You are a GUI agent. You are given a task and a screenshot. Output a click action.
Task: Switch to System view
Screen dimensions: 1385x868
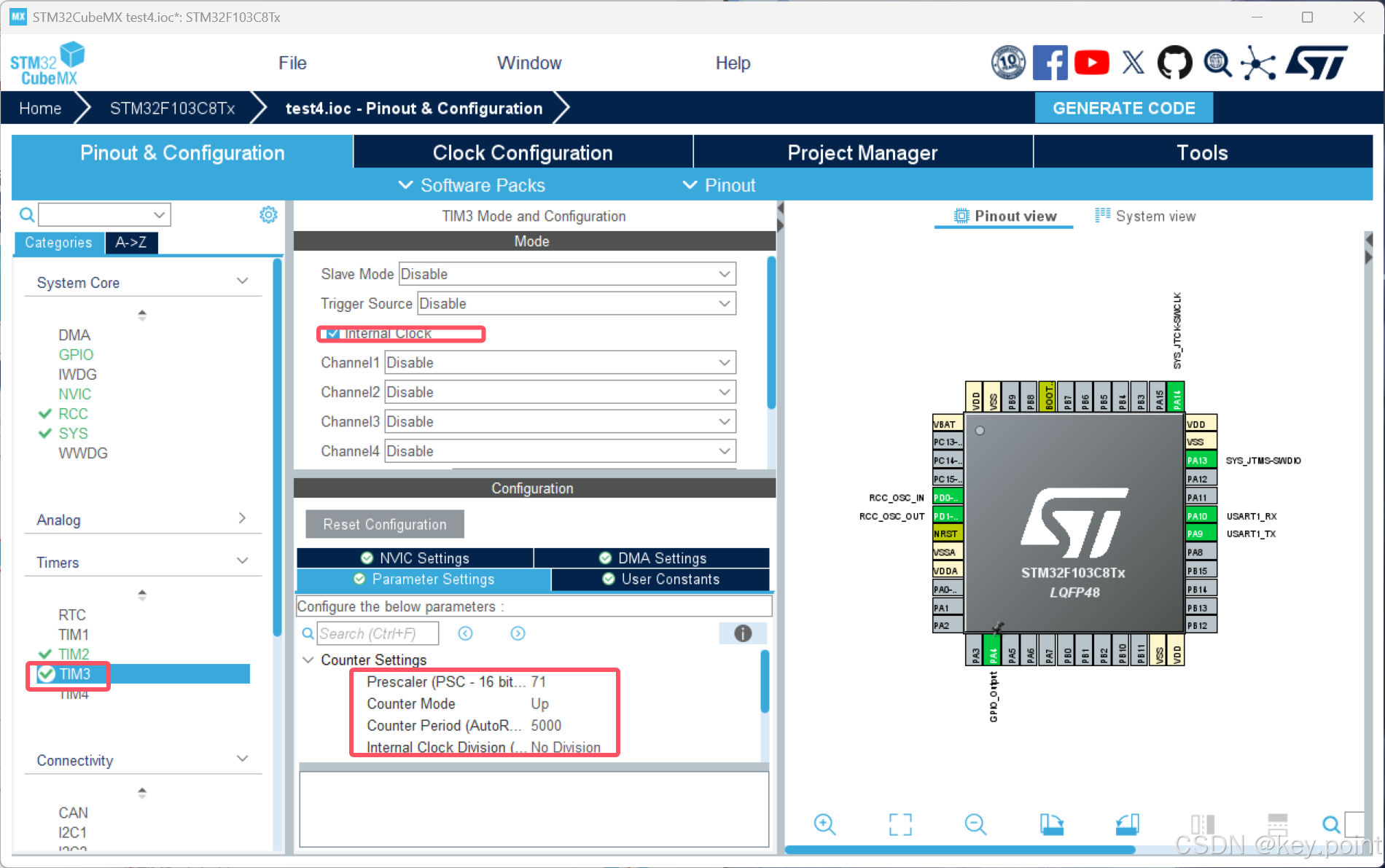coord(1145,216)
